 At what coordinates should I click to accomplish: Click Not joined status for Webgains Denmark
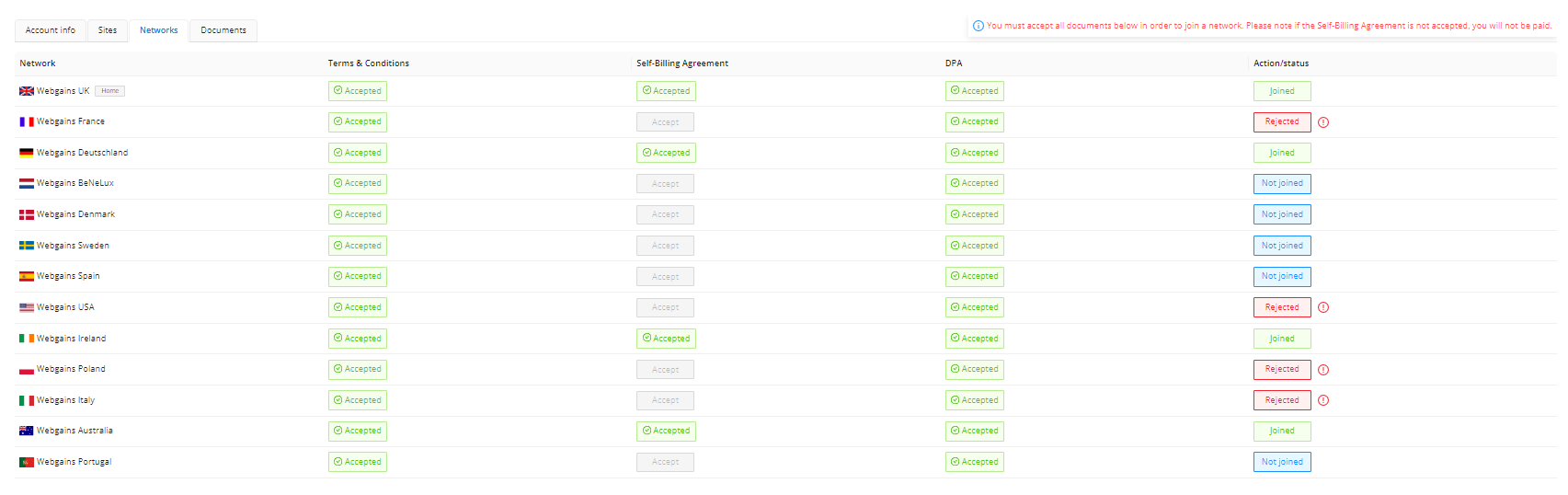click(x=1282, y=214)
